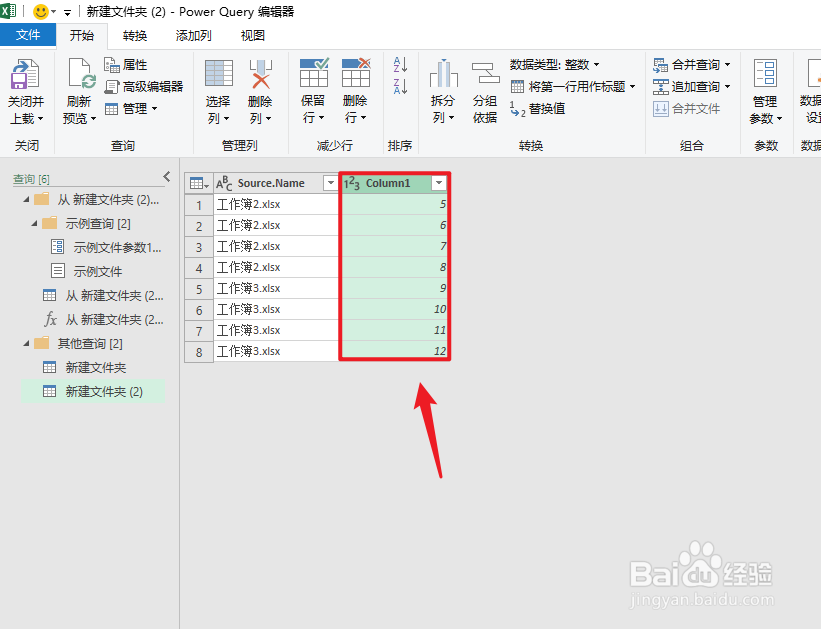Switch to the Add Column (添加列) tab

194,36
